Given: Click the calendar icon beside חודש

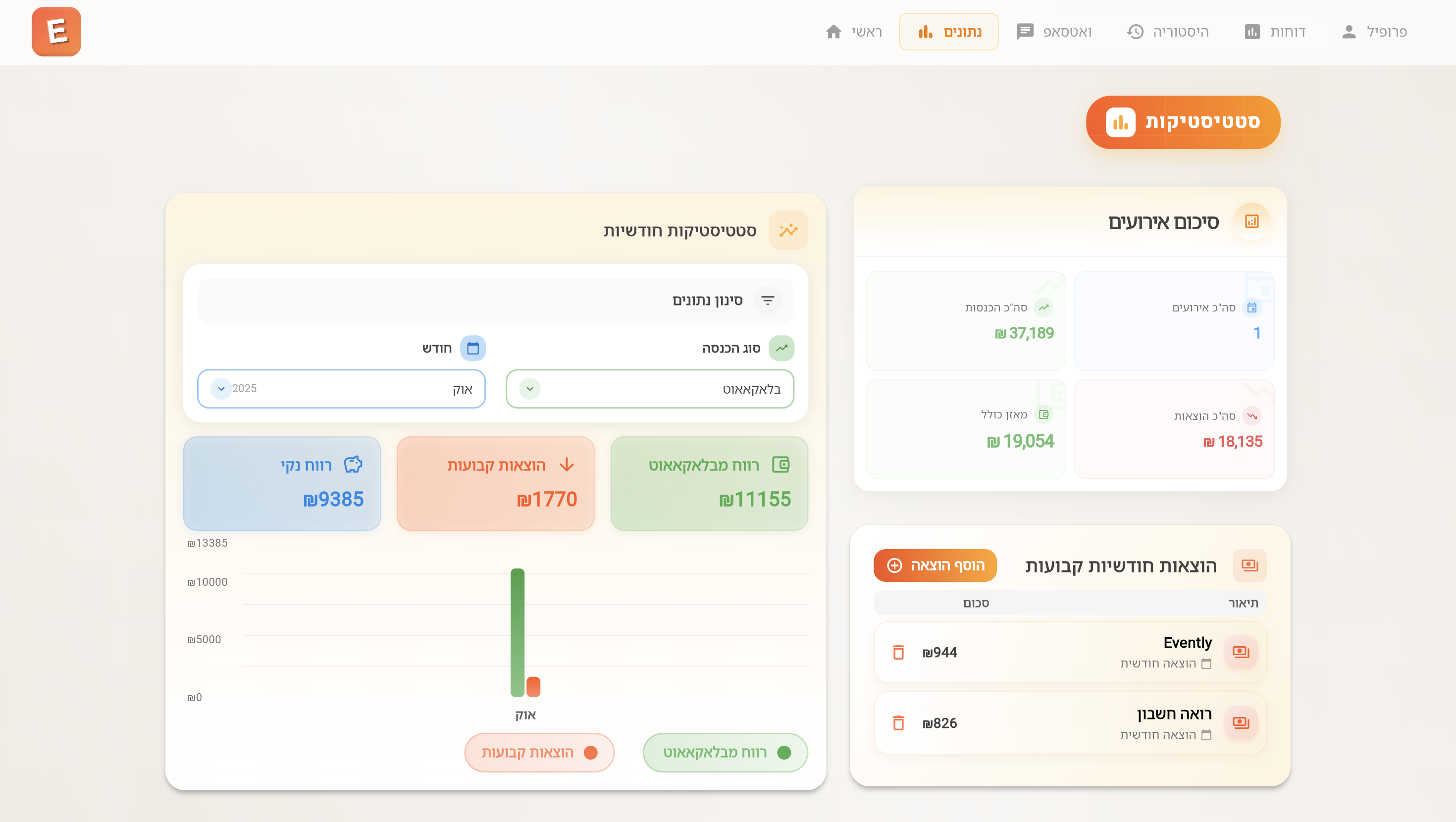Looking at the screenshot, I should [x=472, y=348].
